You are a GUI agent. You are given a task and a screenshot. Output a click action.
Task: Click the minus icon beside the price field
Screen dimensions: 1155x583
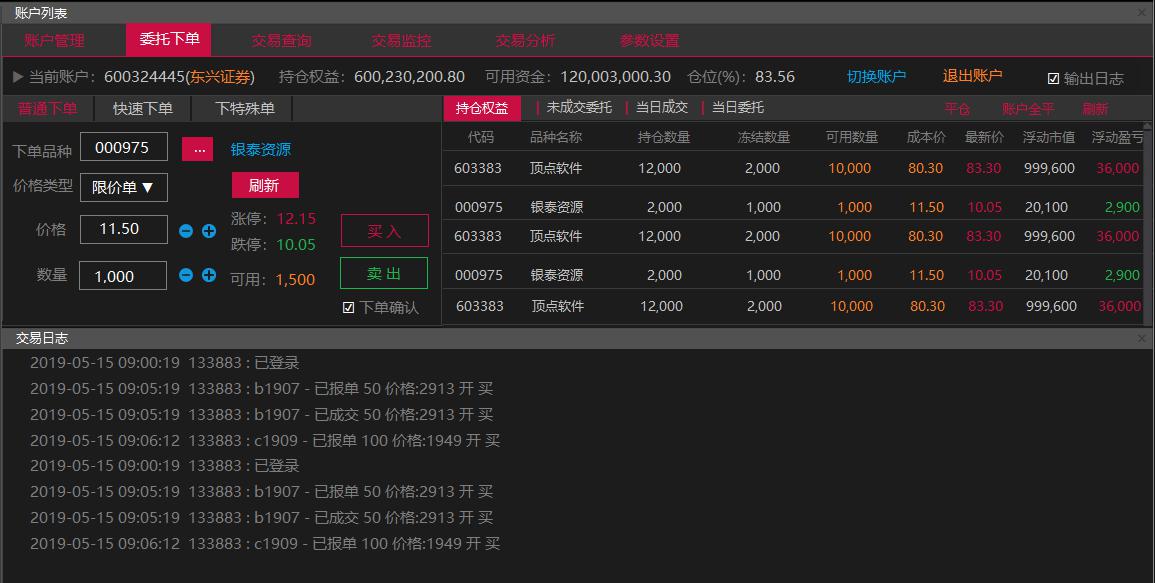[x=186, y=231]
